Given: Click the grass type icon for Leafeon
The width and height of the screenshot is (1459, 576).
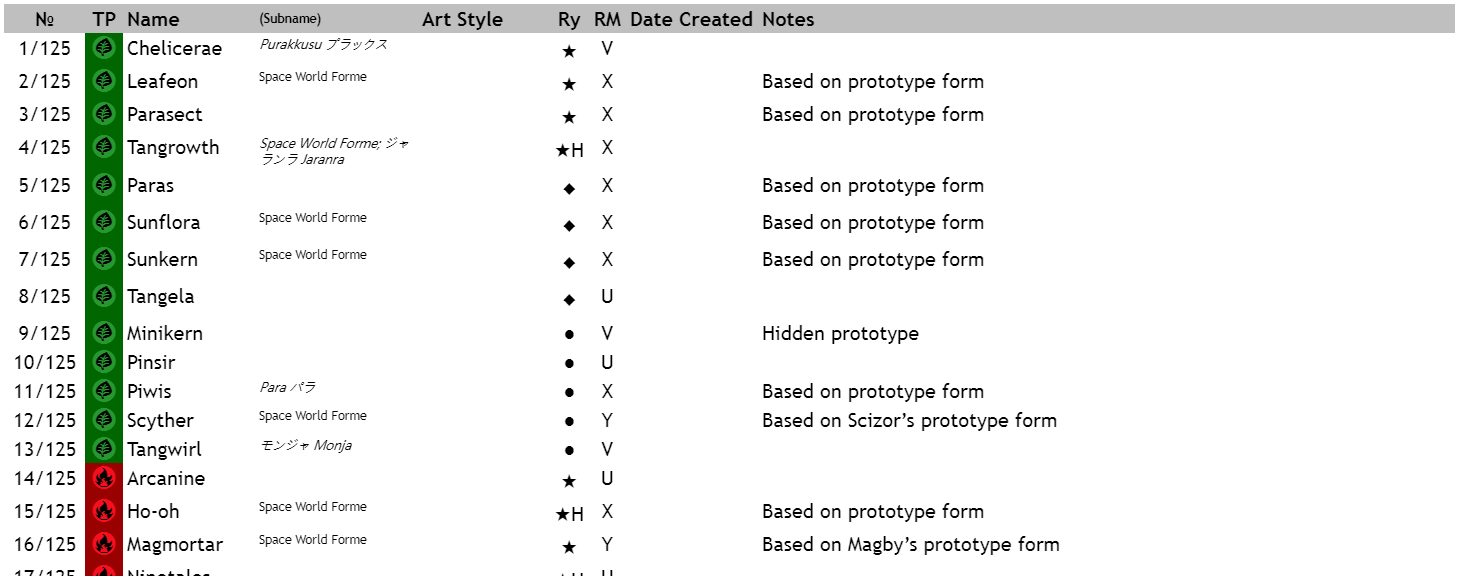Looking at the screenshot, I should (104, 80).
